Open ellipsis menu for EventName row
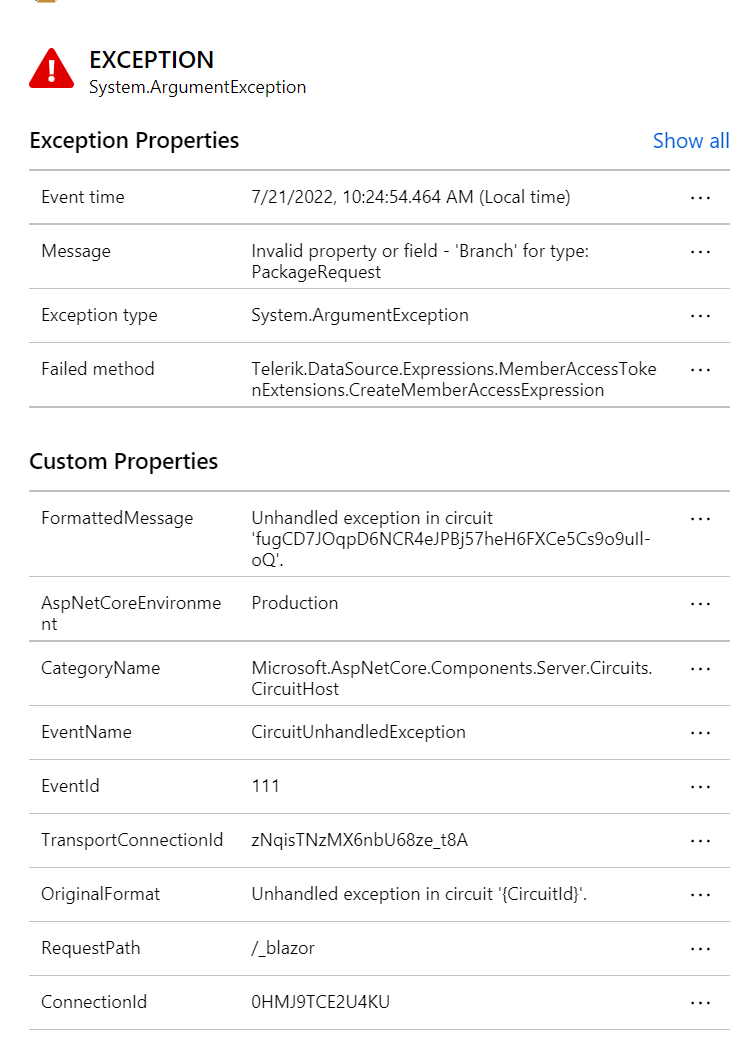Image resolution: width=753 pixels, height=1038 pixels. point(700,733)
